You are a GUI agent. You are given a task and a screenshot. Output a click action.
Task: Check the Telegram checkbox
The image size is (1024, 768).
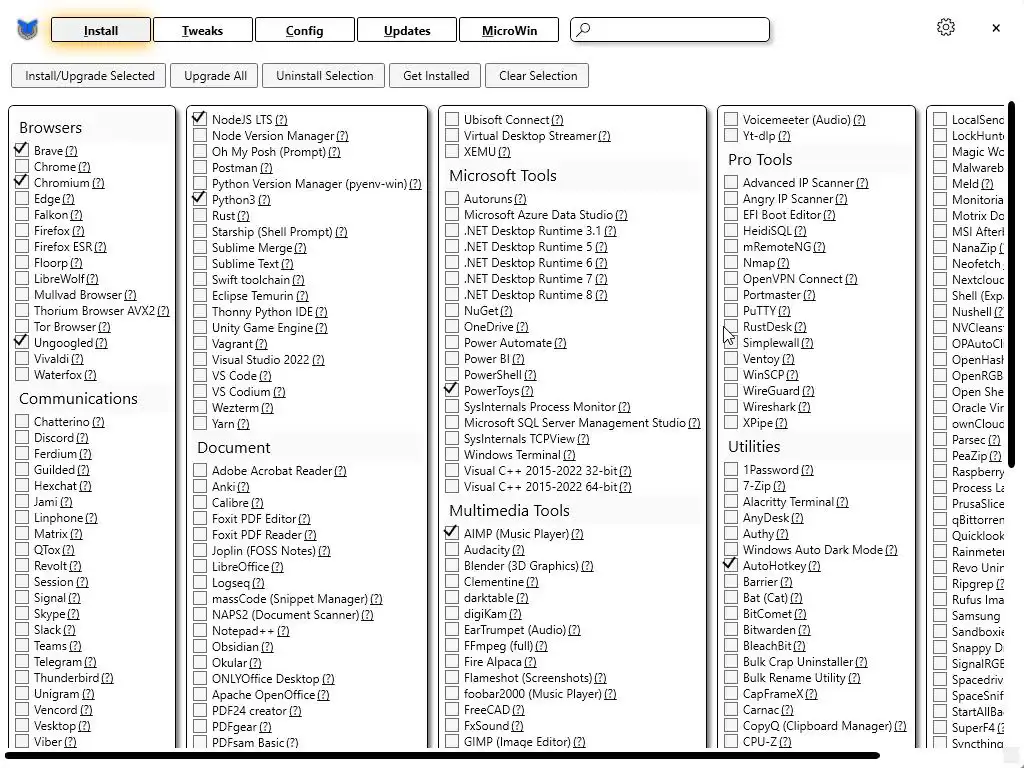coord(22,662)
